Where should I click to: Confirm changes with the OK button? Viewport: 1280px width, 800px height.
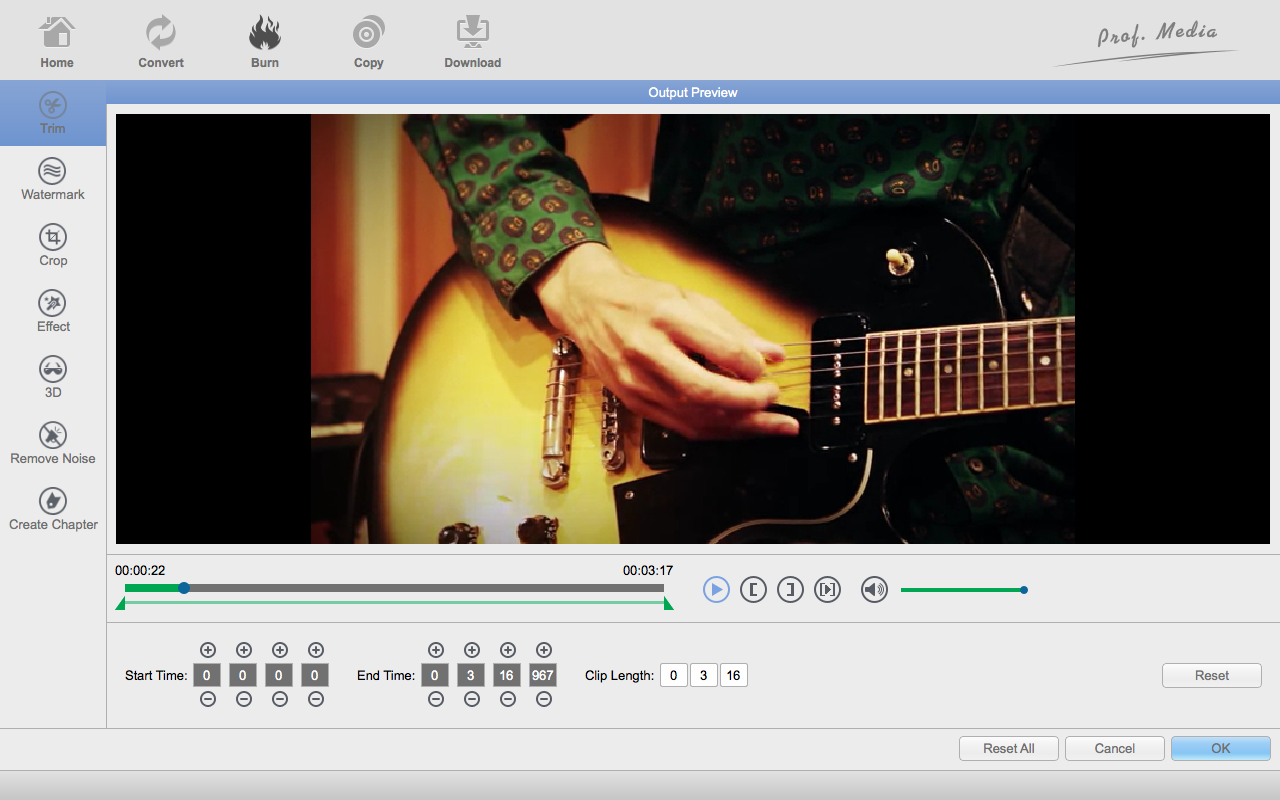pyautogui.click(x=1220, y=748)
